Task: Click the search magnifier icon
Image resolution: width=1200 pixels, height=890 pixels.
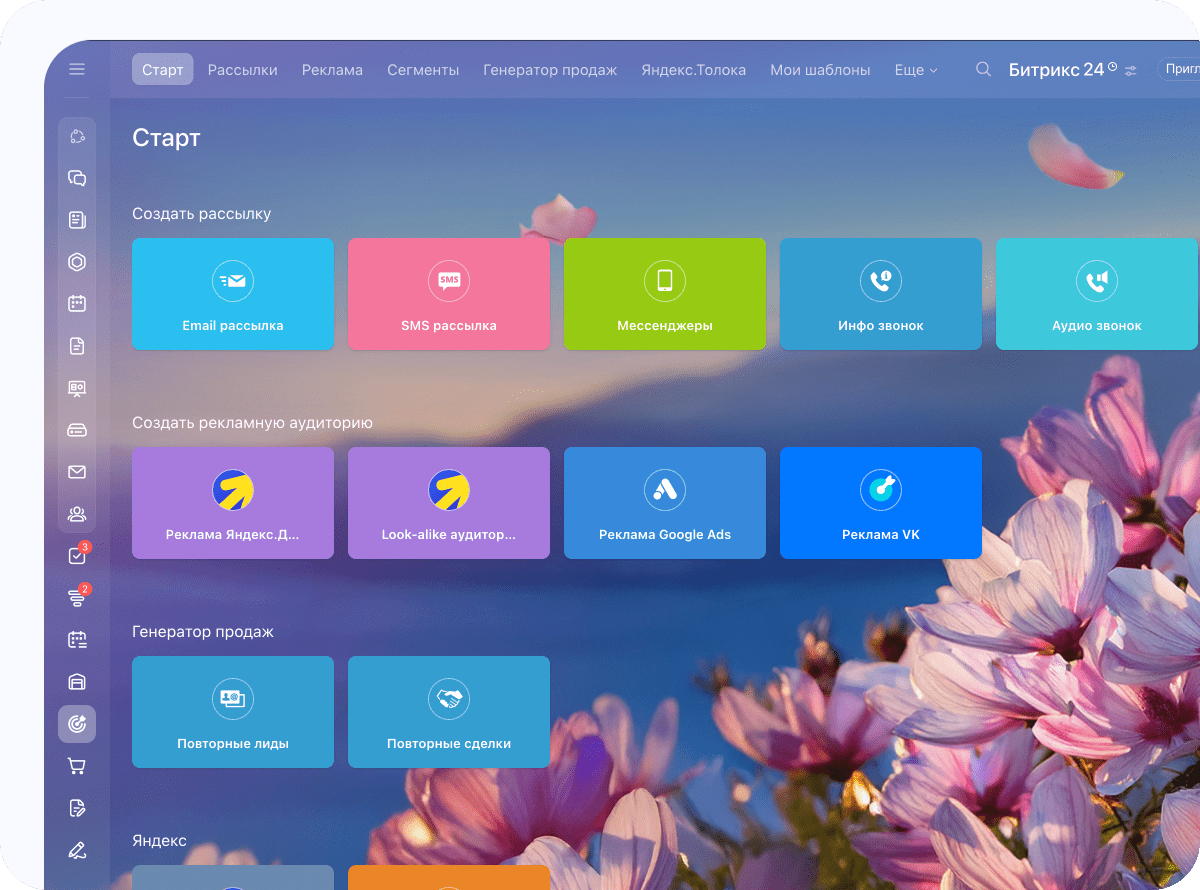Action: (x=984, y=69)
